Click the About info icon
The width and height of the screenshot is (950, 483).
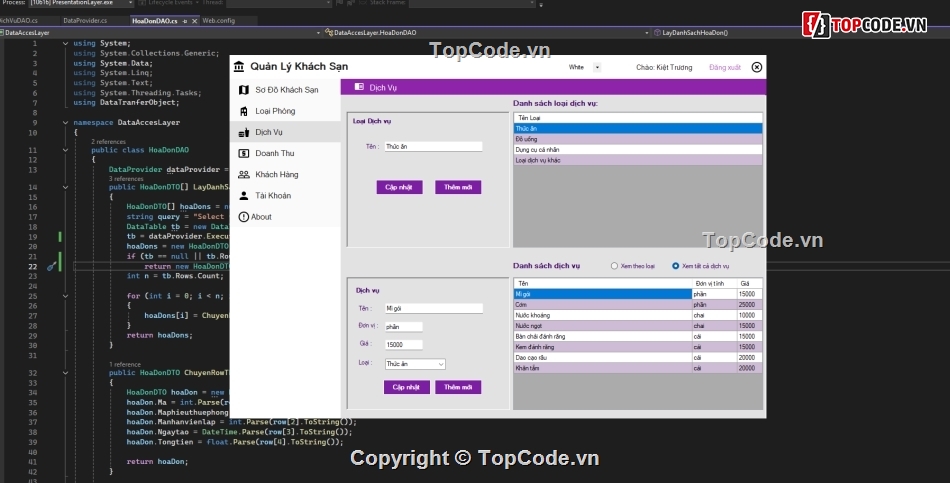click(243, 216)
